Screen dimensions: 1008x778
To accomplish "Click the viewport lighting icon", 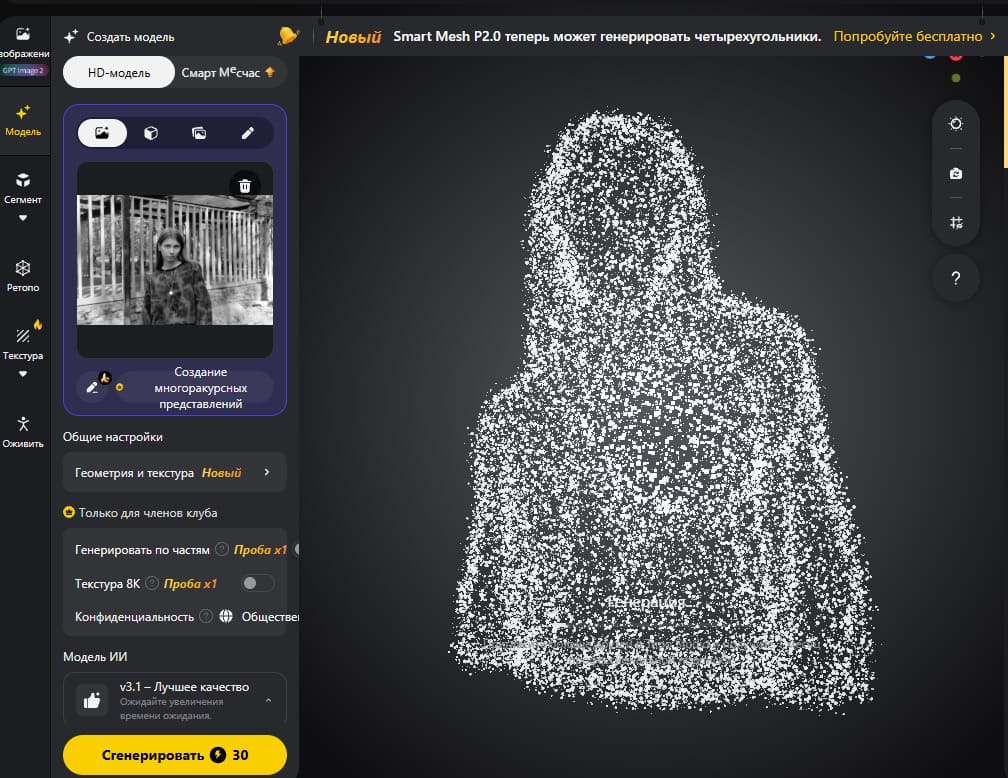I will (x=956, y=124).
